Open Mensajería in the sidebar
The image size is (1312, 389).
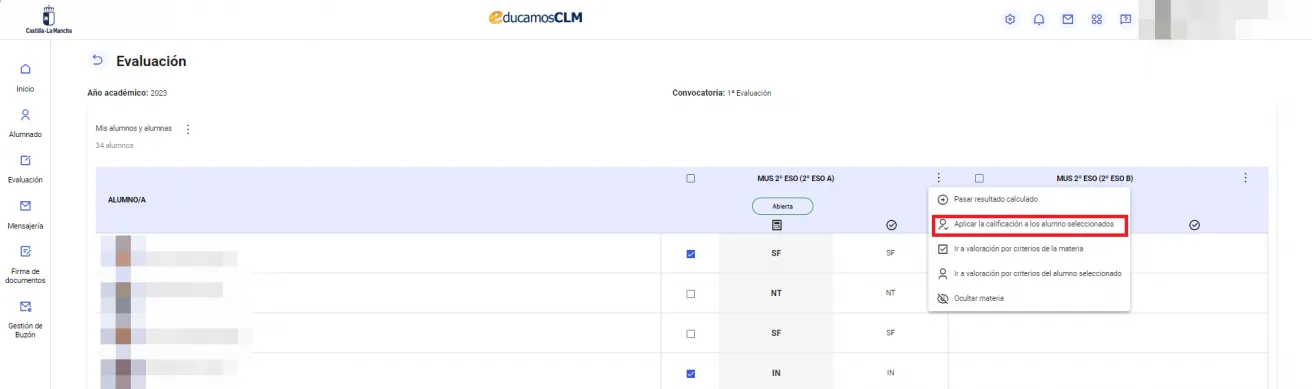click(x=25, y=214)
